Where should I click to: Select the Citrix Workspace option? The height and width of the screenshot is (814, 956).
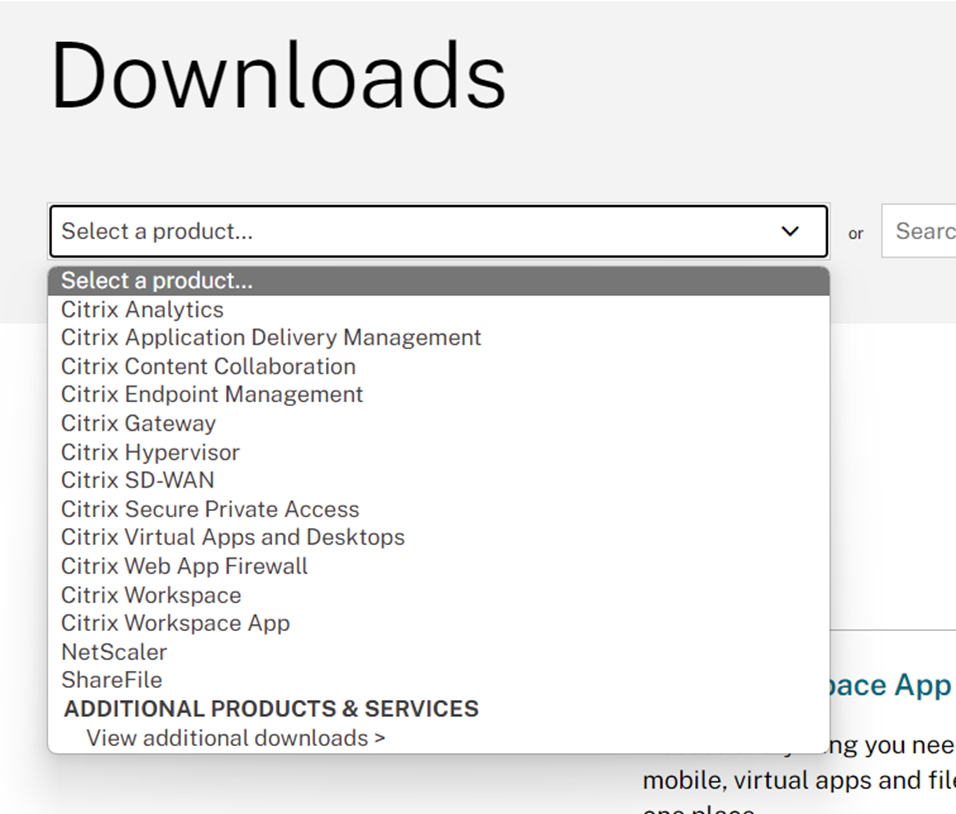tap(438, 595)
